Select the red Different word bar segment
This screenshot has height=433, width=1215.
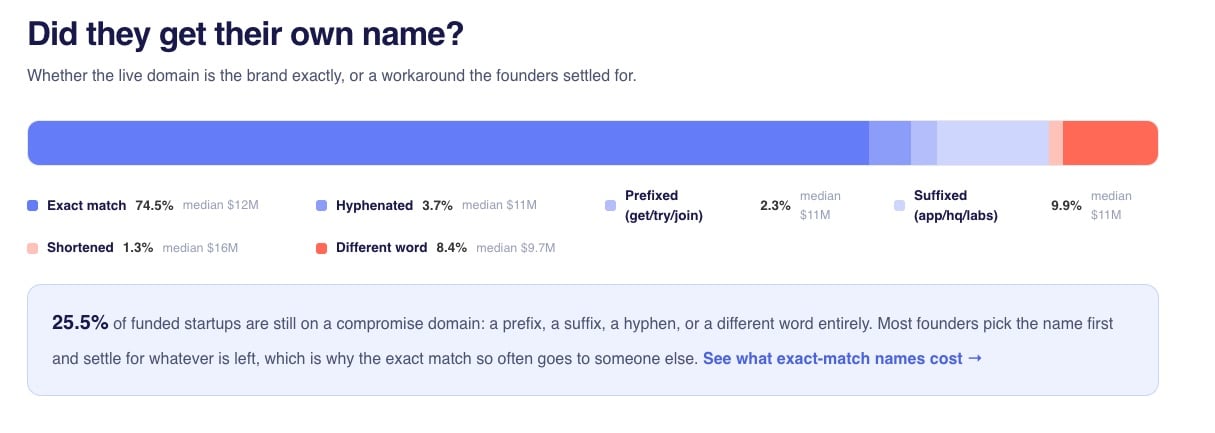(1110, 143)
